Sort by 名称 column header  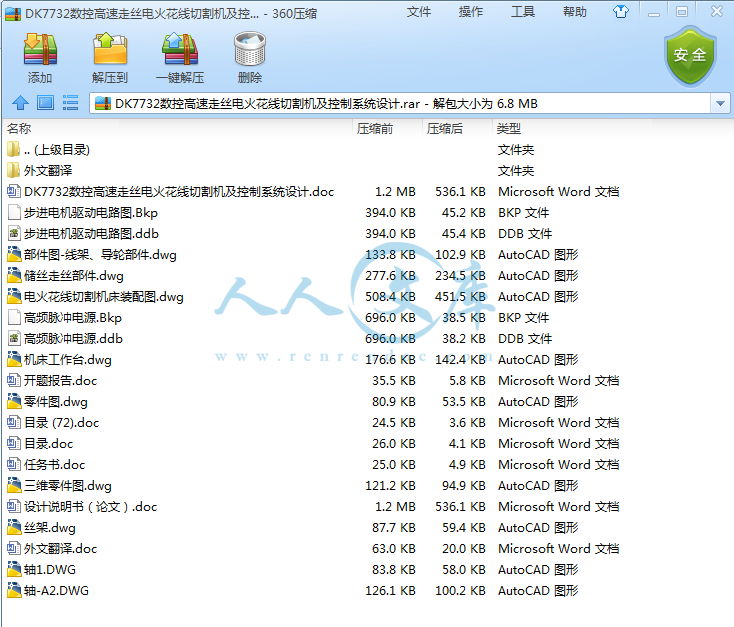tap(19, 128)
